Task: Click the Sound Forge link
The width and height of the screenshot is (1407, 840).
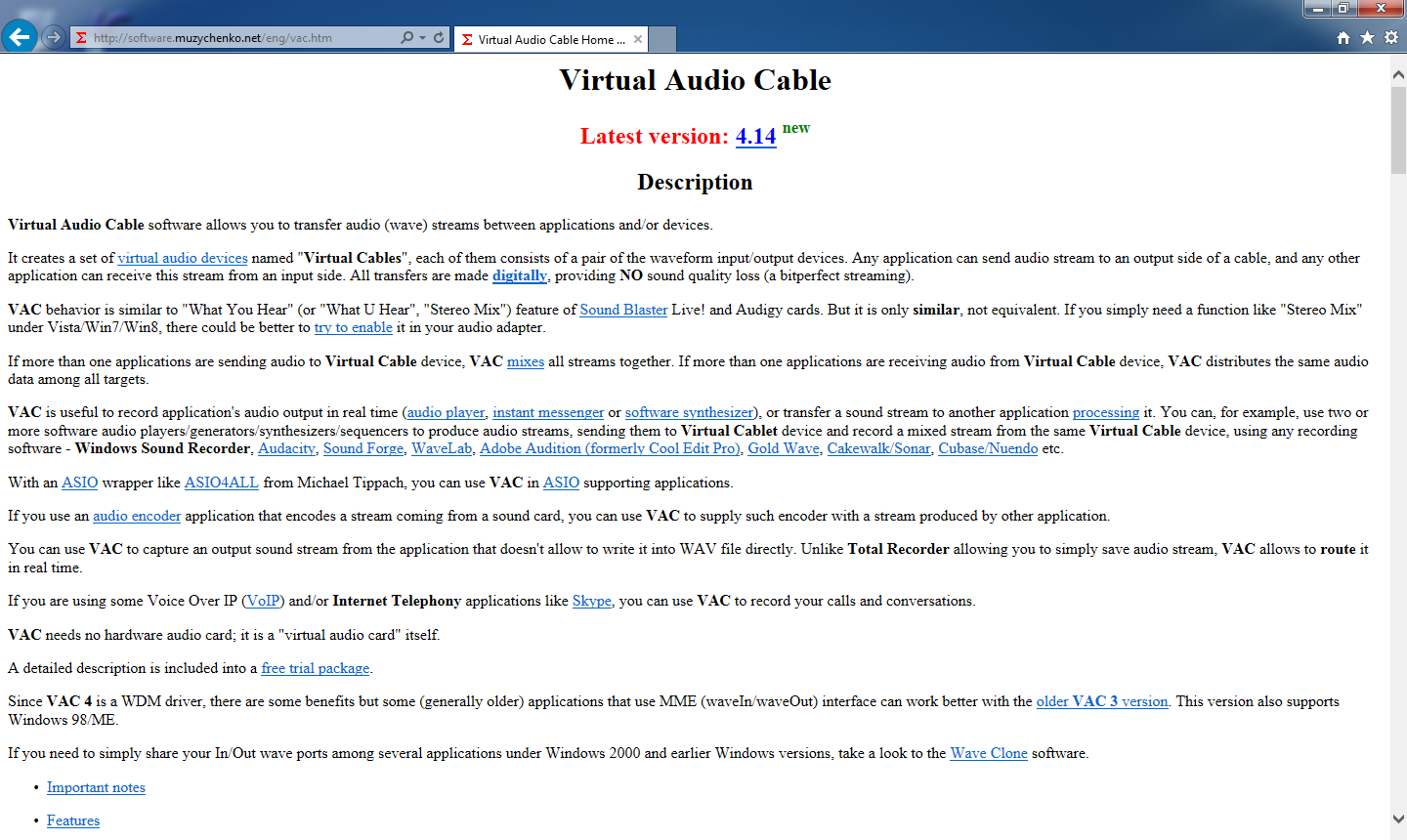Action: [363, 448]
